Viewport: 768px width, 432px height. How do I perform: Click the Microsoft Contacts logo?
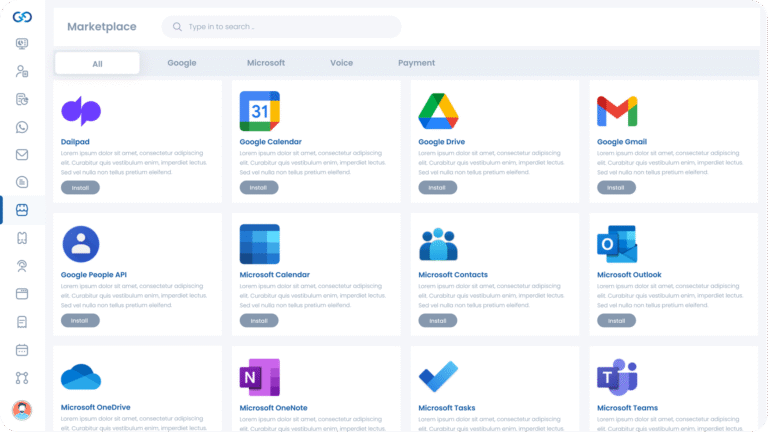(x=438, y=244)
